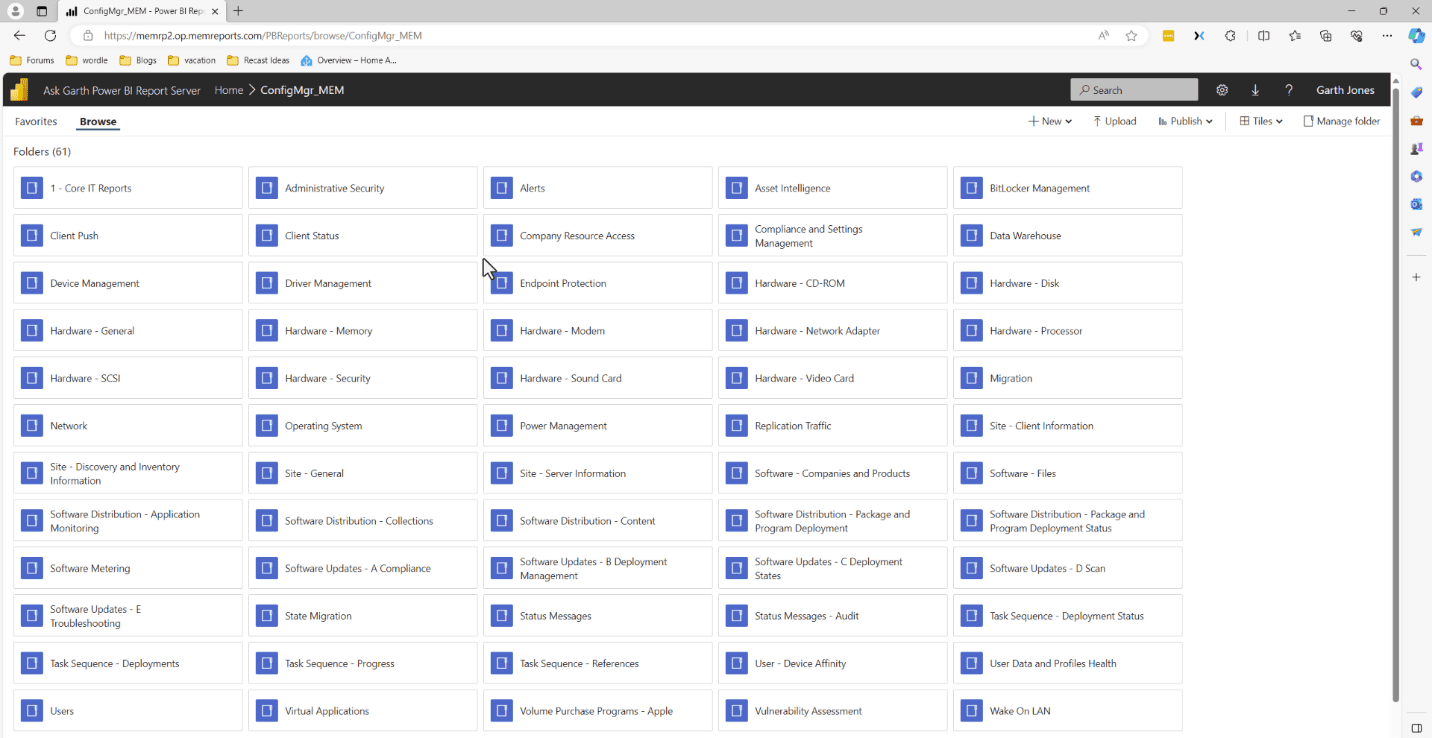Click the folder icon for Endpoint Protection
1432x738 pixels.
[x=501, y=283]
